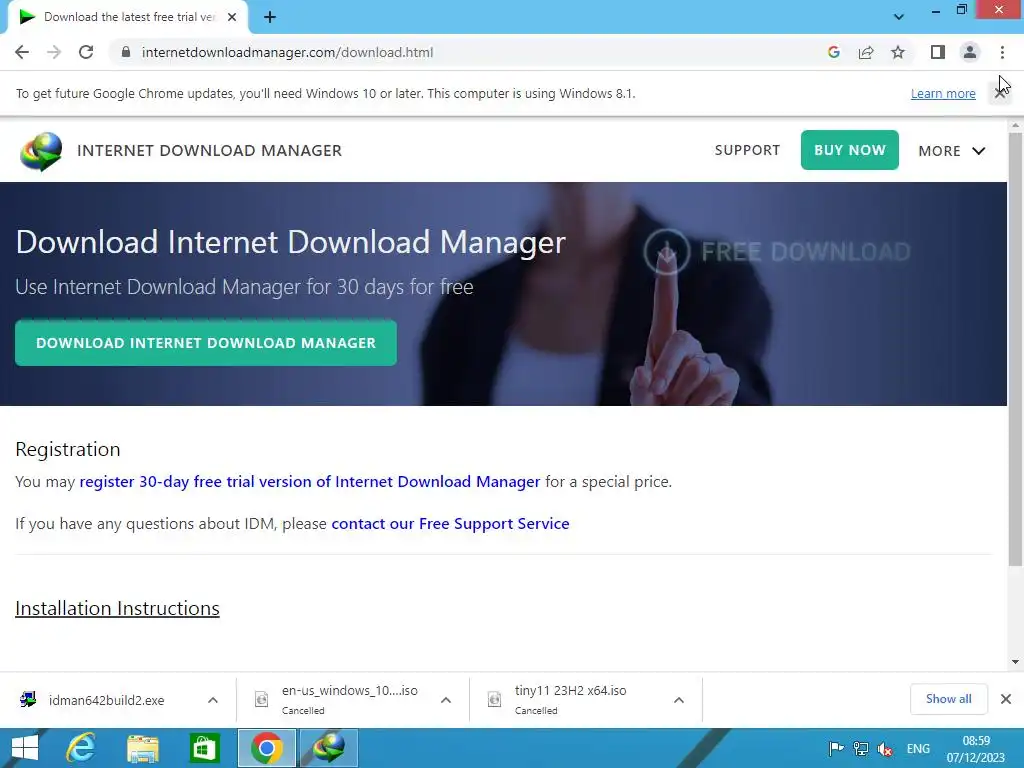
Task: Open the Chrome profile avatar
Action: [x=970, y=52]
